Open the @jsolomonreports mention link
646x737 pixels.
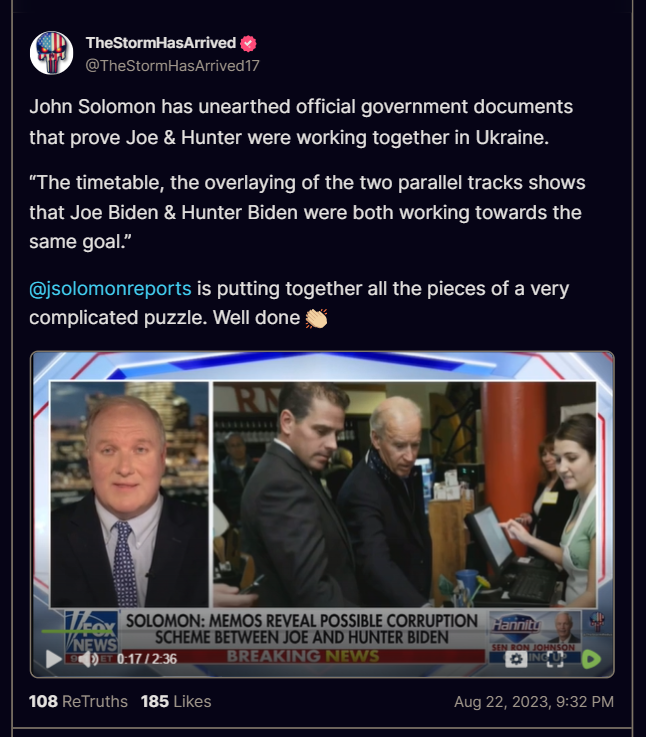[110, 289]
